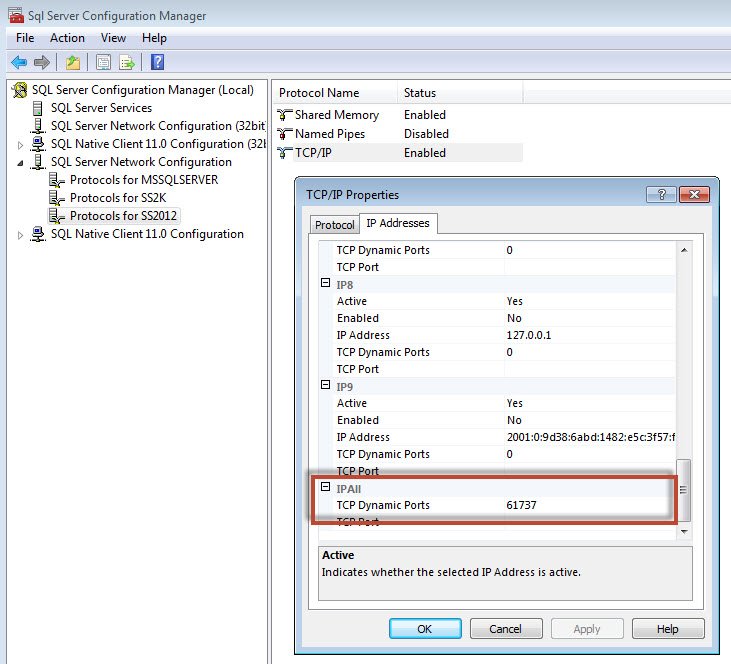The height and width of the screenshot is (664, 731).
Task: Click the Named Pipes protocol icon
Action: [284, 134]
